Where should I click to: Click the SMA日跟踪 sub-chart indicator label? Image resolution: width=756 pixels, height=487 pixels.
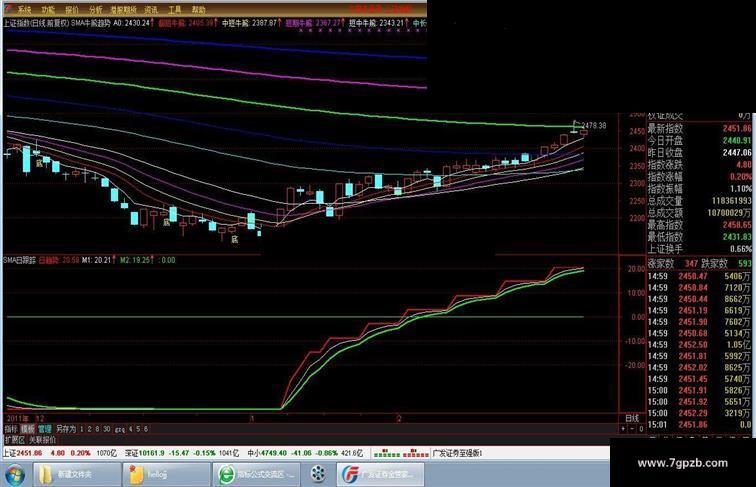(19, 260)
